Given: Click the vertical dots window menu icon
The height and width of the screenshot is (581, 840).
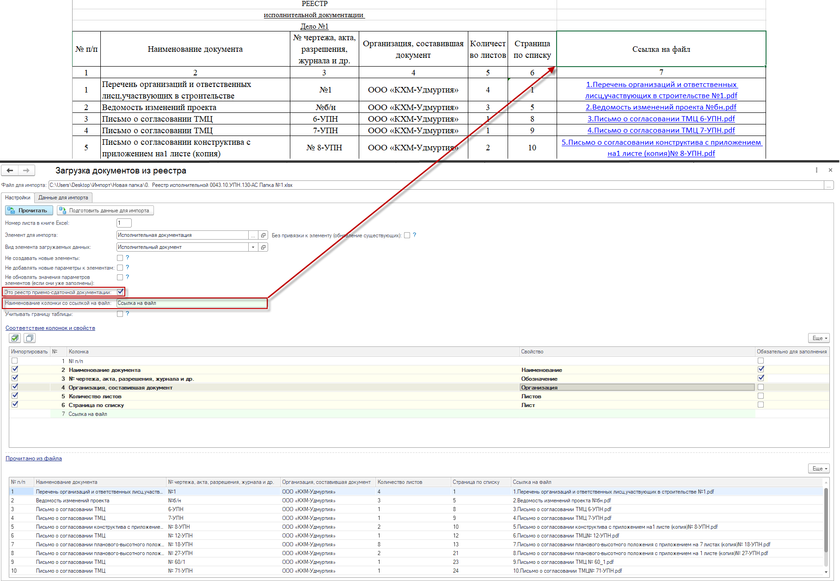Looking at the screenshot, I should click(817, 171).
